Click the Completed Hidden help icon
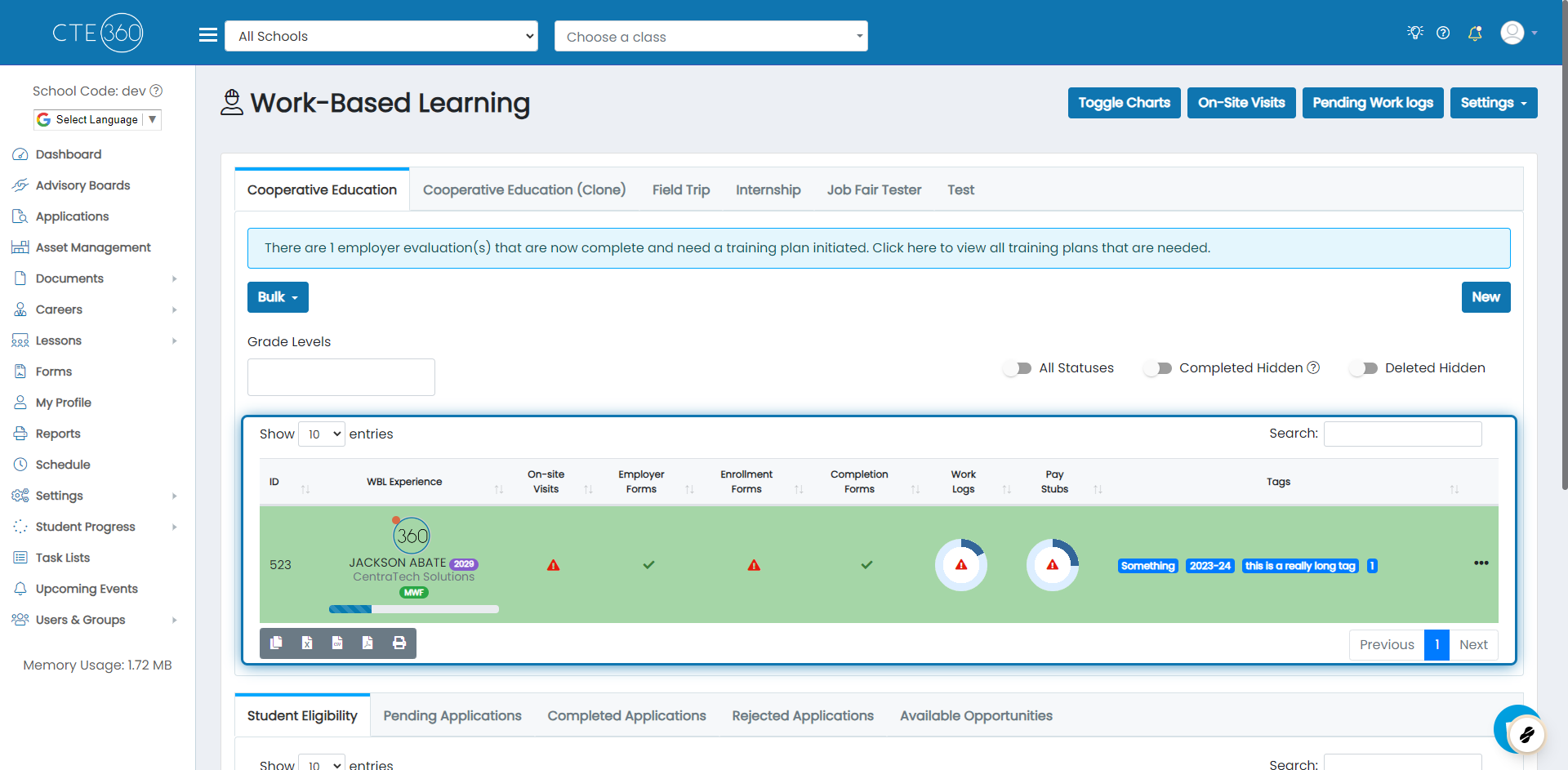The image size is (1568, 770). tap(1313, 367)
